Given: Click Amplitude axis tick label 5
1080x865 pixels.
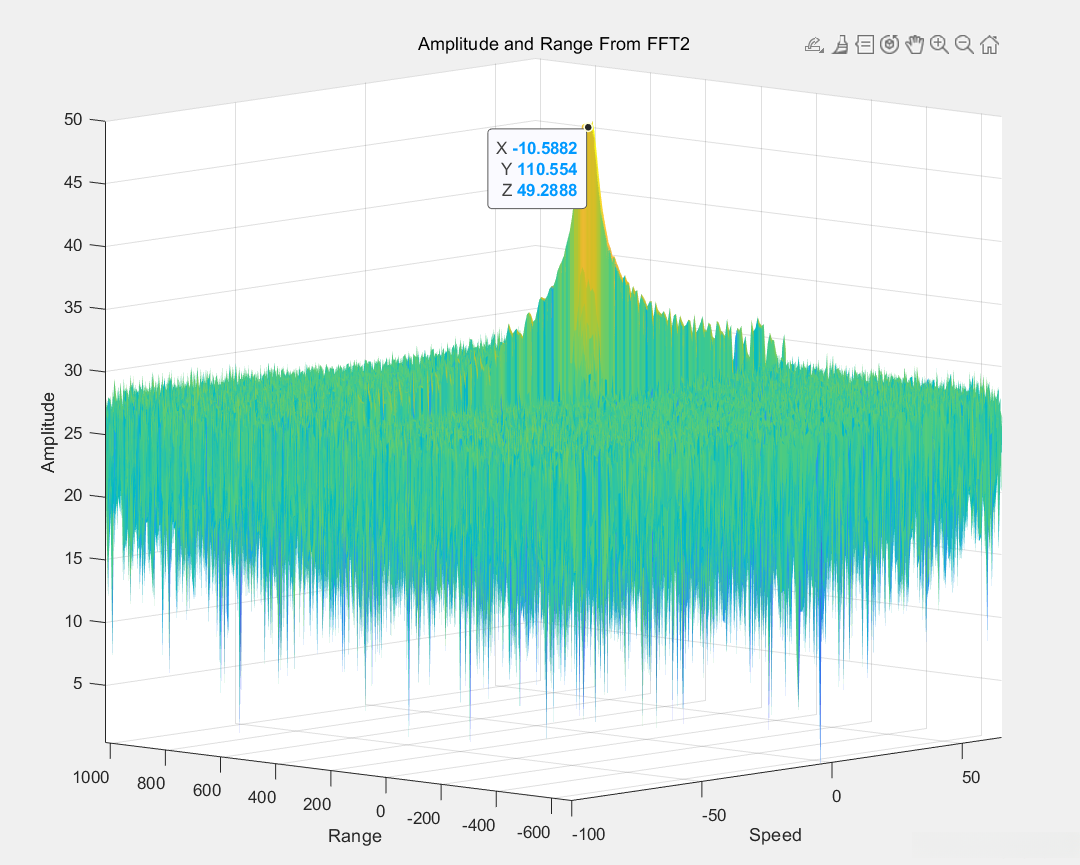Looking at the screenshot, I should pyautogui.click(x=78, y=683).
